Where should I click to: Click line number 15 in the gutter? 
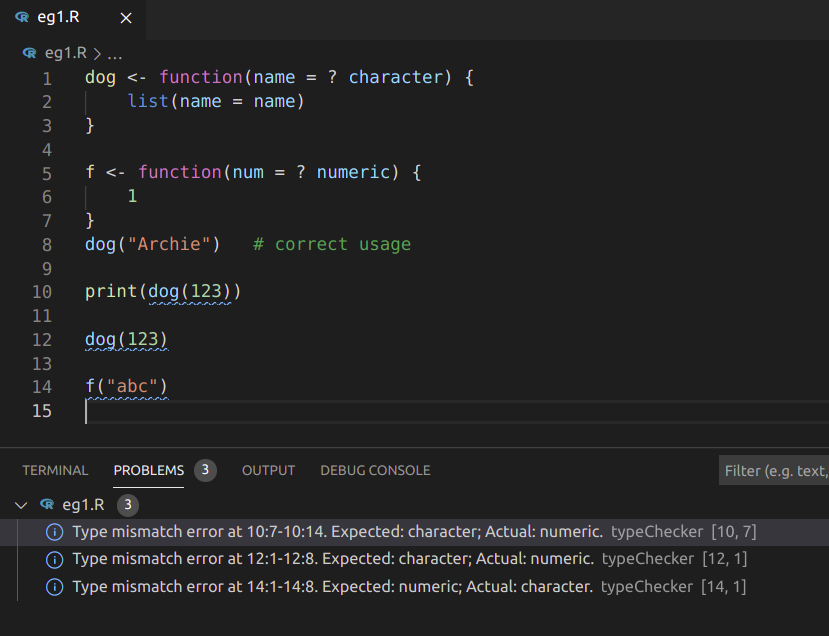pyautogui.click(x=42, y=411)
